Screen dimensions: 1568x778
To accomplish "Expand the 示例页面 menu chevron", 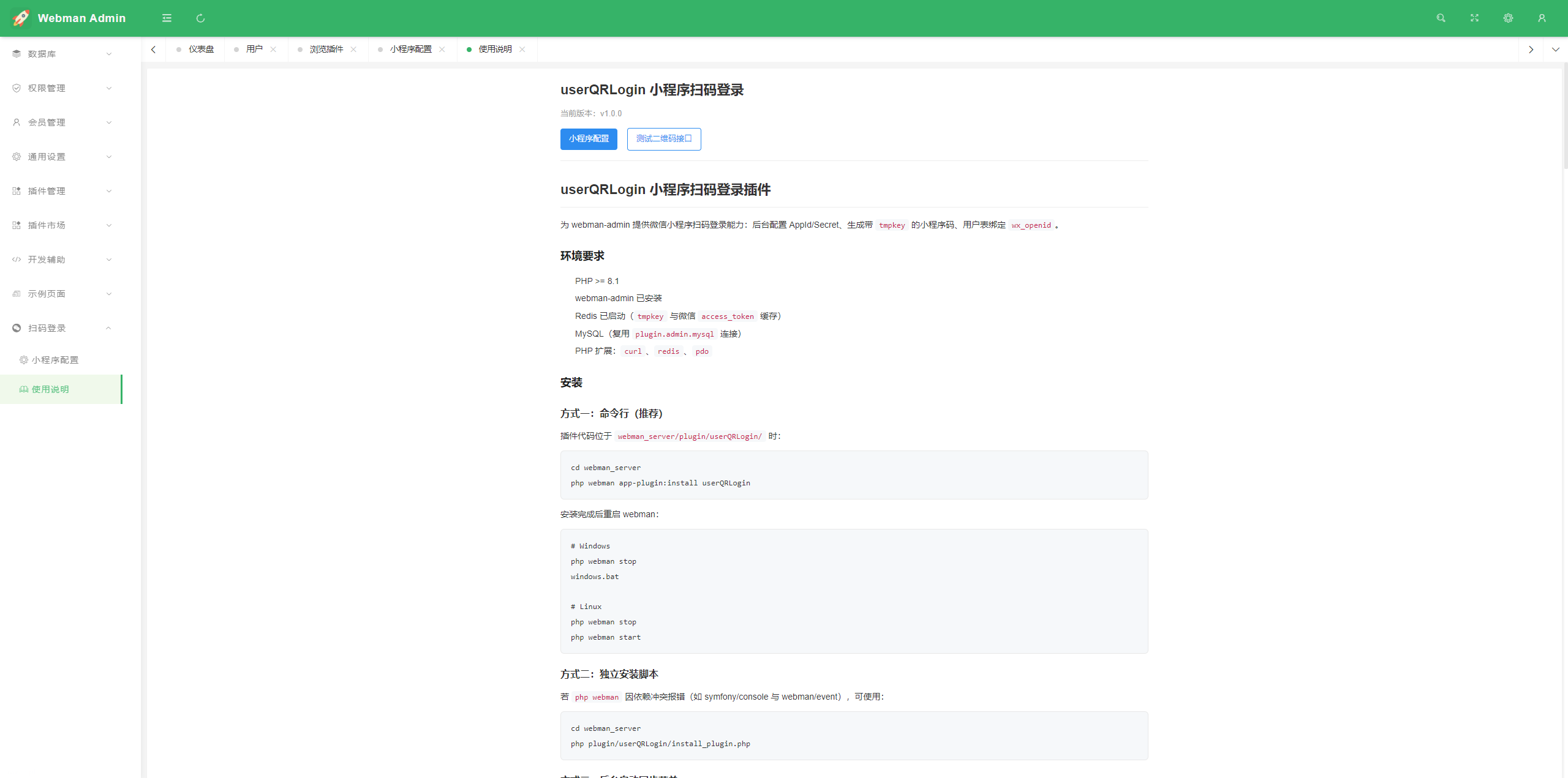I will [x=109, y=294].
